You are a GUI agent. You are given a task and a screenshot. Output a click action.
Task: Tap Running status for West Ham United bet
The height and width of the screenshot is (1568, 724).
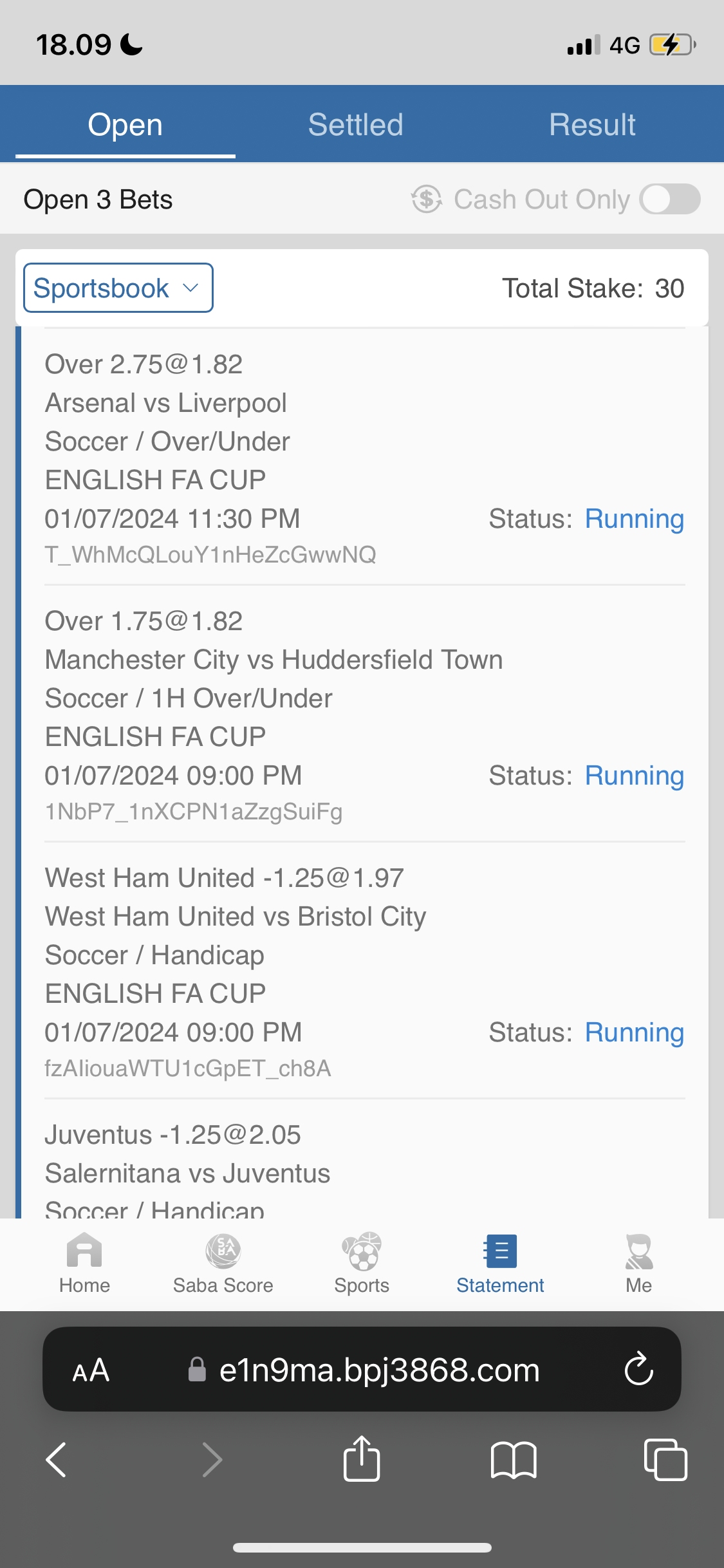(634, 1032)
